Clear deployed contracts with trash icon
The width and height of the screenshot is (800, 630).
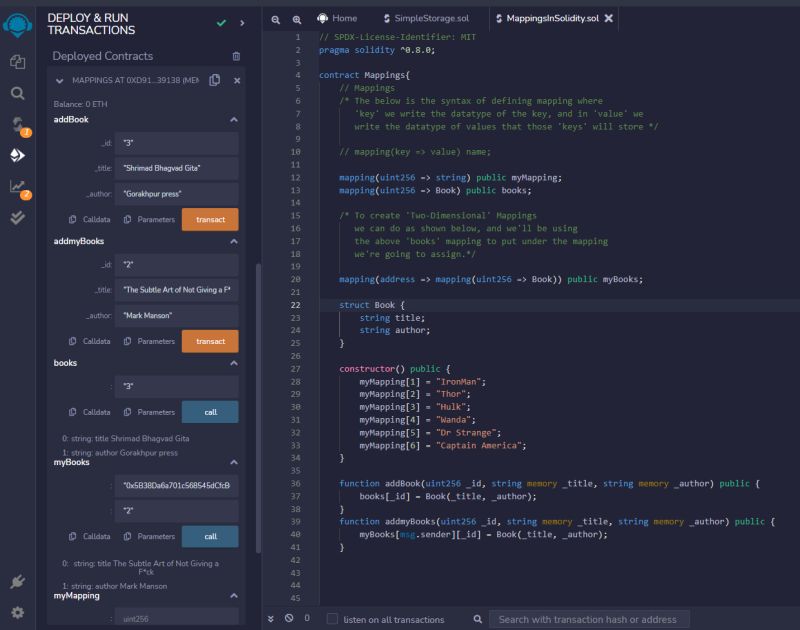pyautogui.click(x=236, y=56)
